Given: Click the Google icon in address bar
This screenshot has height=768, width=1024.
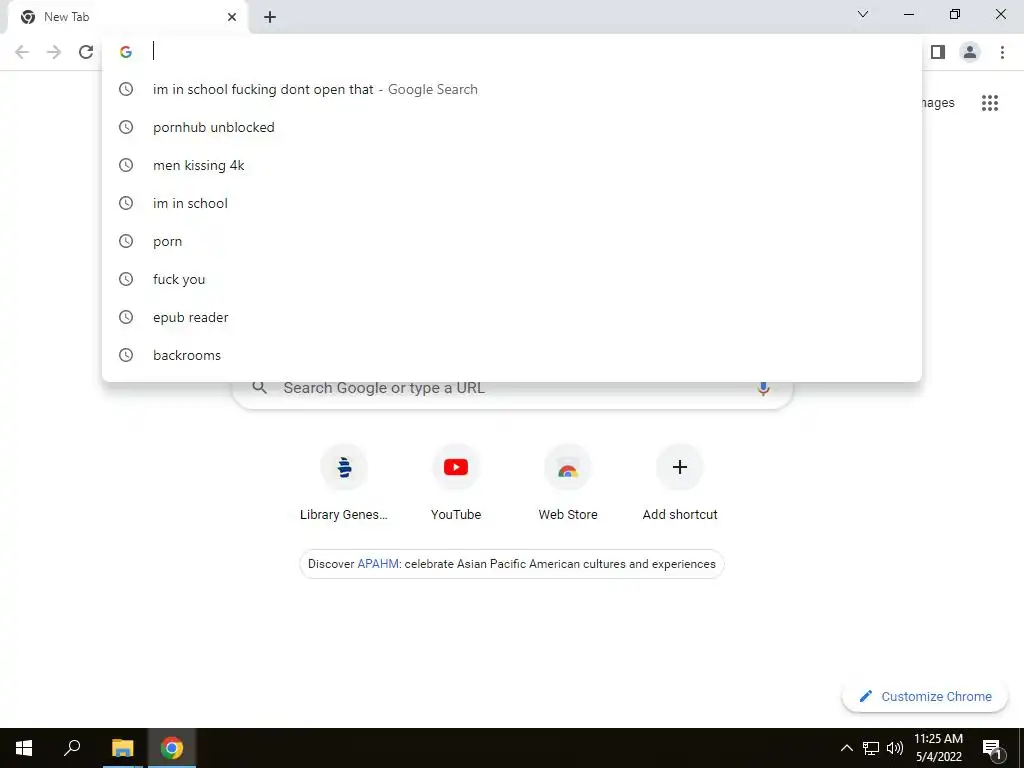Looking at the screenshot, I should coord(126,52).
